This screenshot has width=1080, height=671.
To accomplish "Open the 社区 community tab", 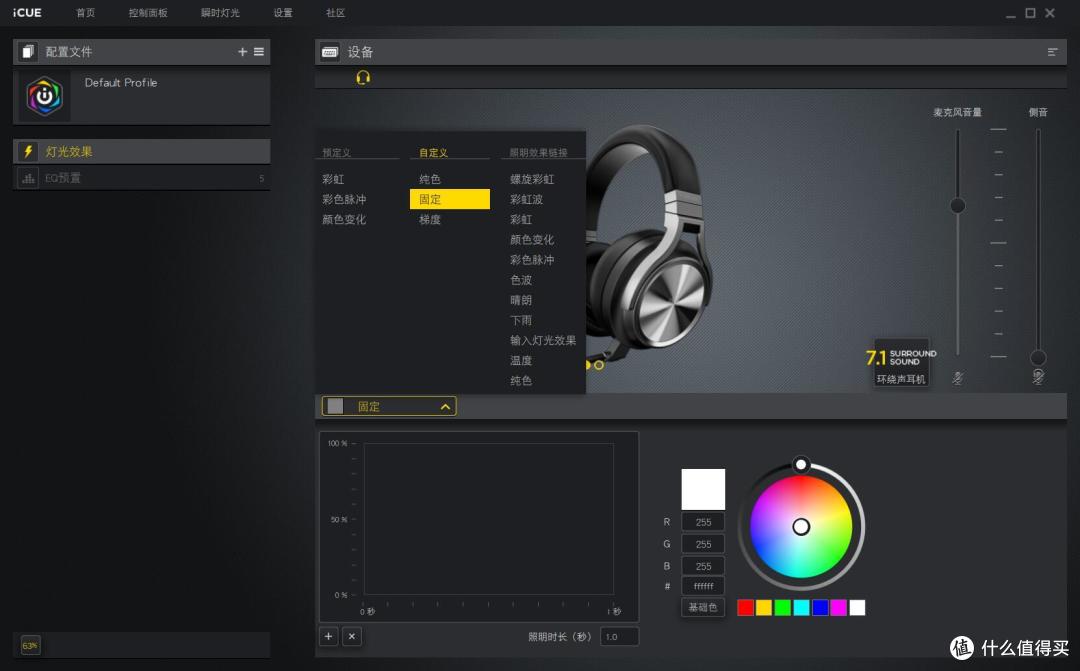I will tap(335, 13).
